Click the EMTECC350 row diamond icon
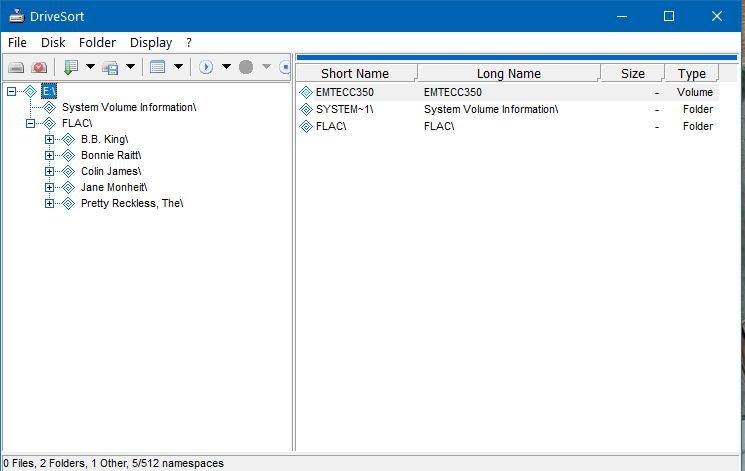Viewport: 745px width, 471px height. coord(306,92)
